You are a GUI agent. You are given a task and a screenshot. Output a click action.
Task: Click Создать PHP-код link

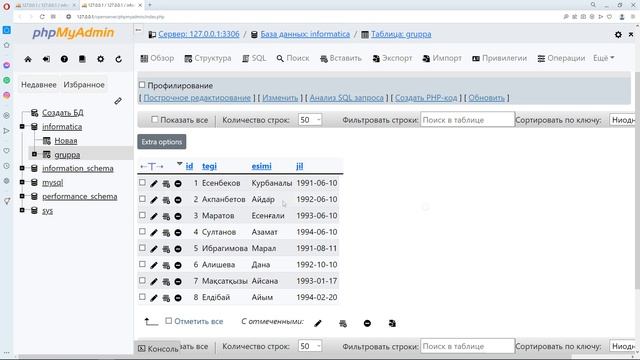(x=426, y=98)
